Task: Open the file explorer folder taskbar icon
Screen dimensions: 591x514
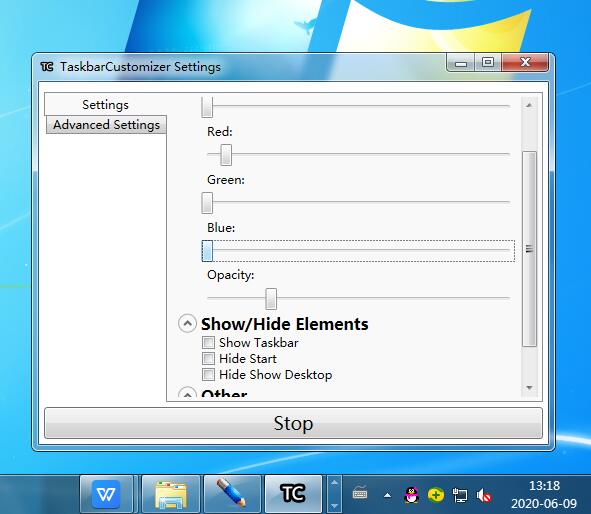Action: (x=171, y=494)
